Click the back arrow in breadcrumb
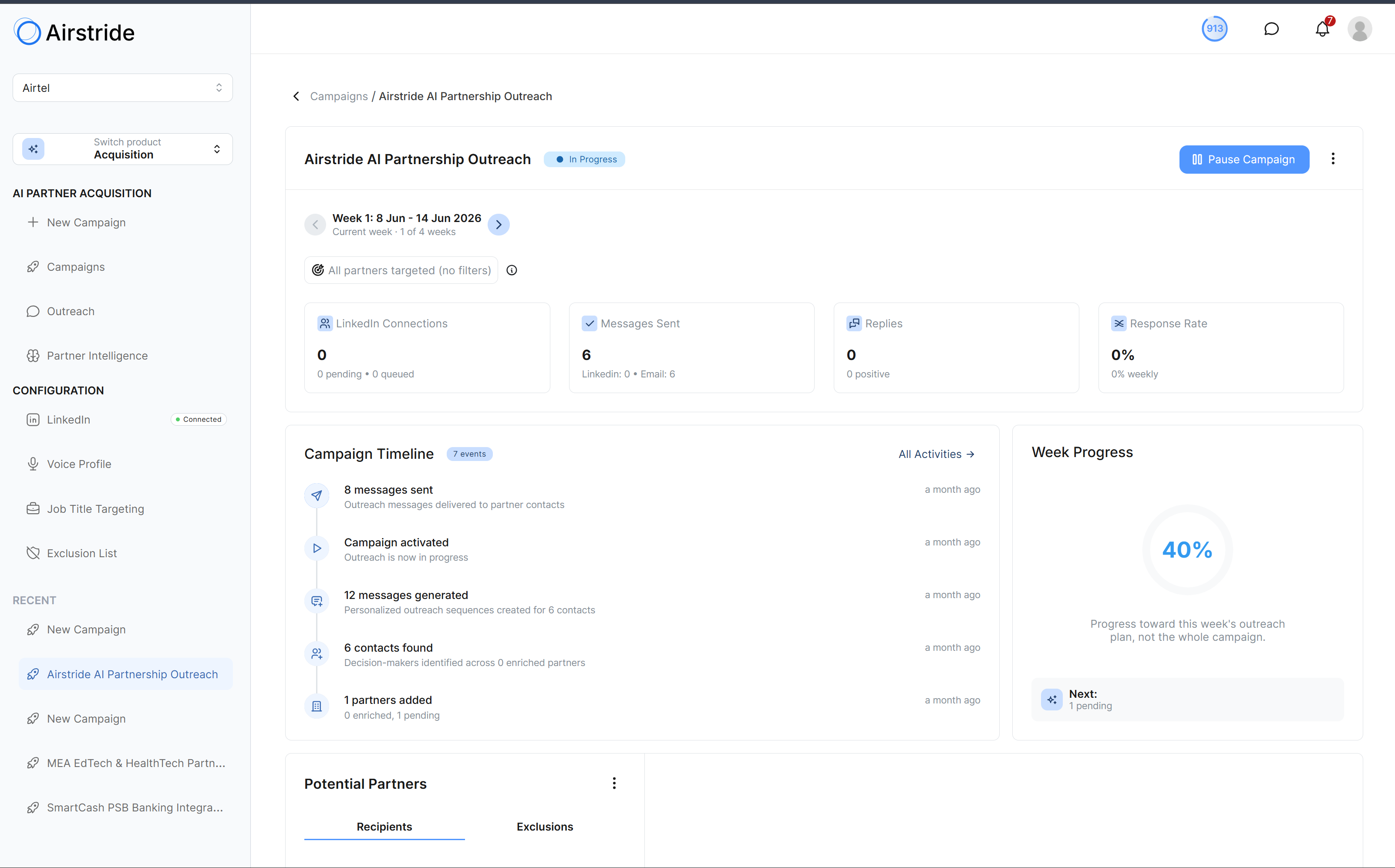This screenshot has width=1395, height=868. (x=296, y=97)
